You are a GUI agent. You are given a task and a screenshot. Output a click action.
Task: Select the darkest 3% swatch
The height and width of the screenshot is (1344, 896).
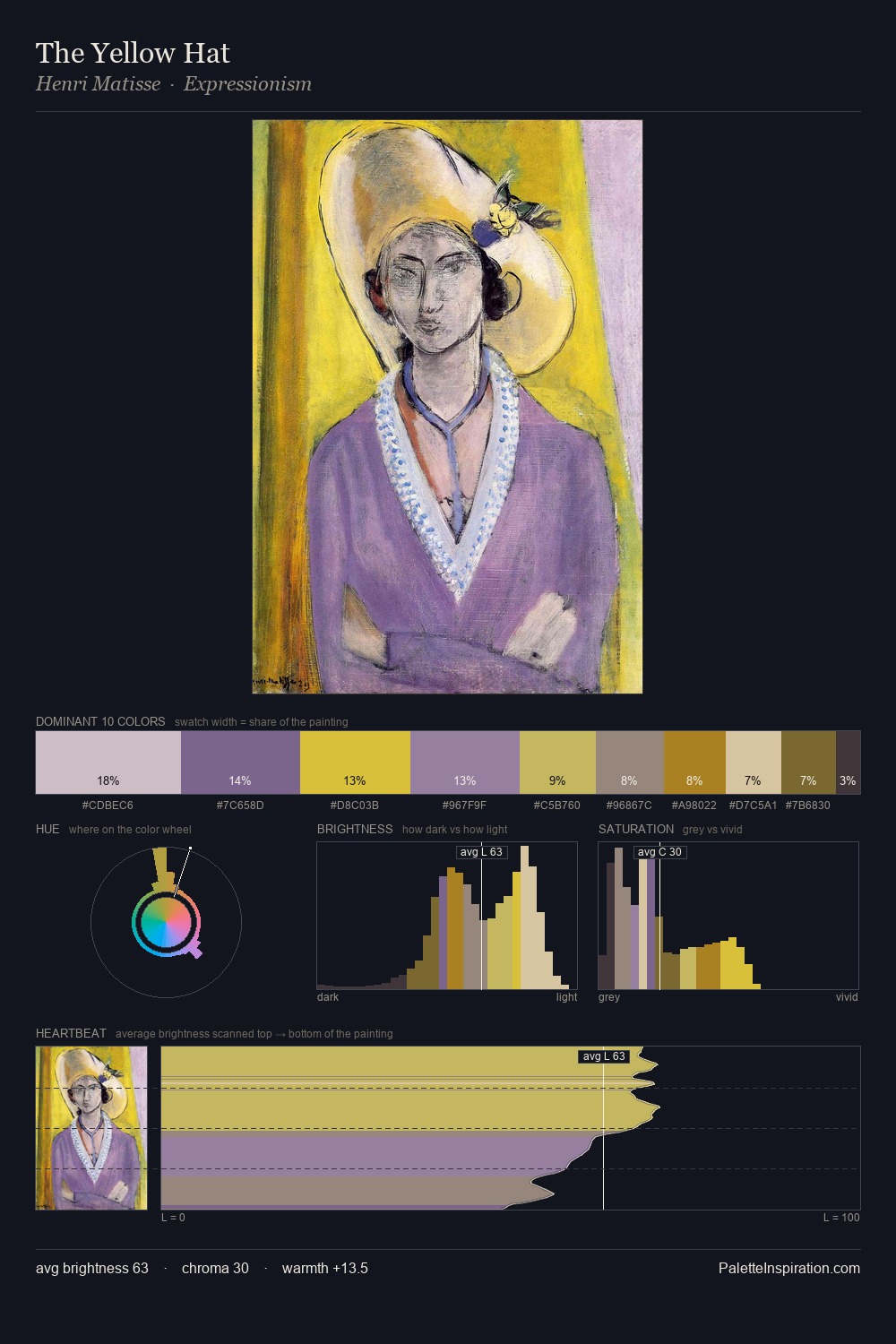pos(848,762)
